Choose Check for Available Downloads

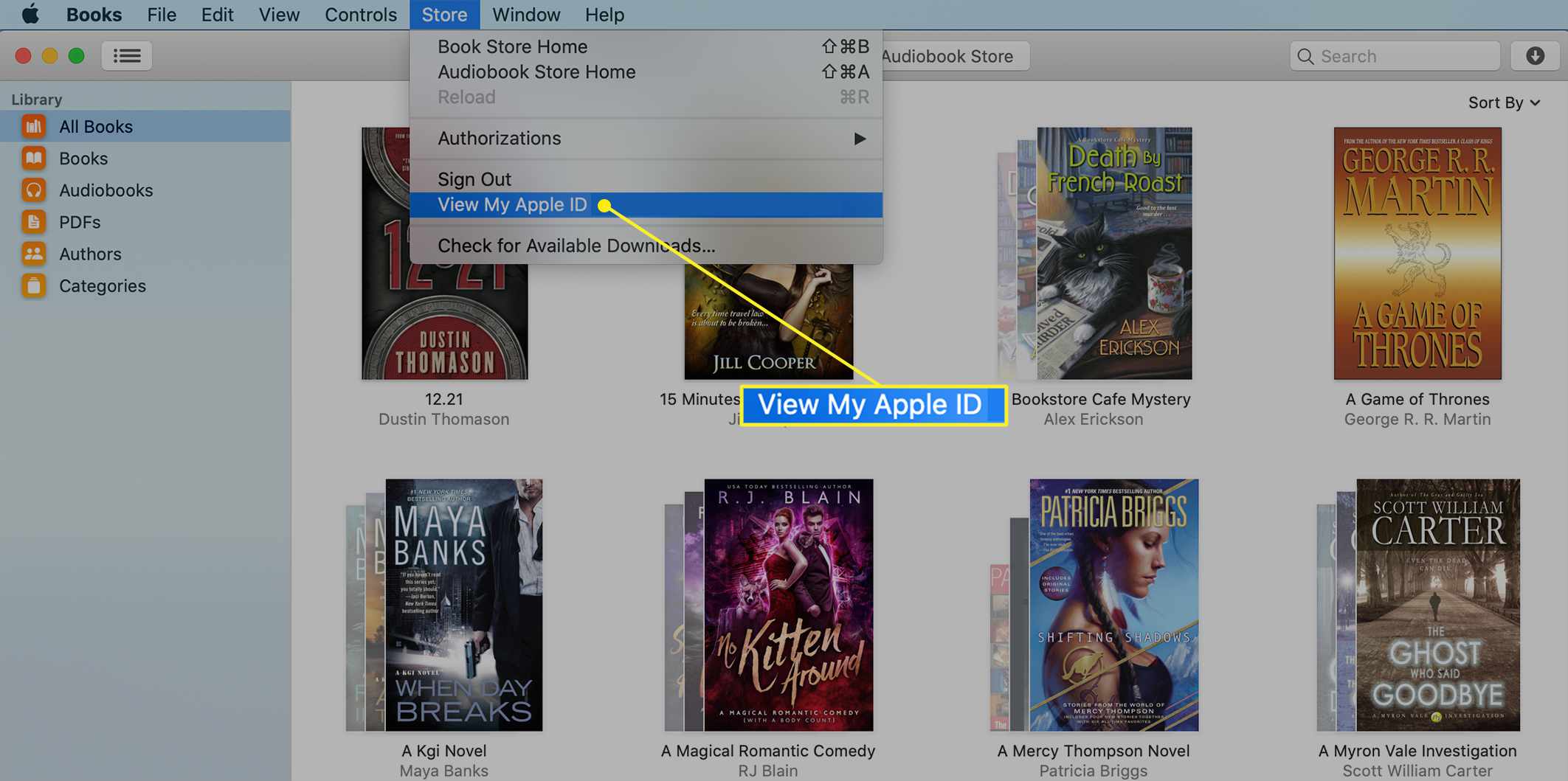646,246
